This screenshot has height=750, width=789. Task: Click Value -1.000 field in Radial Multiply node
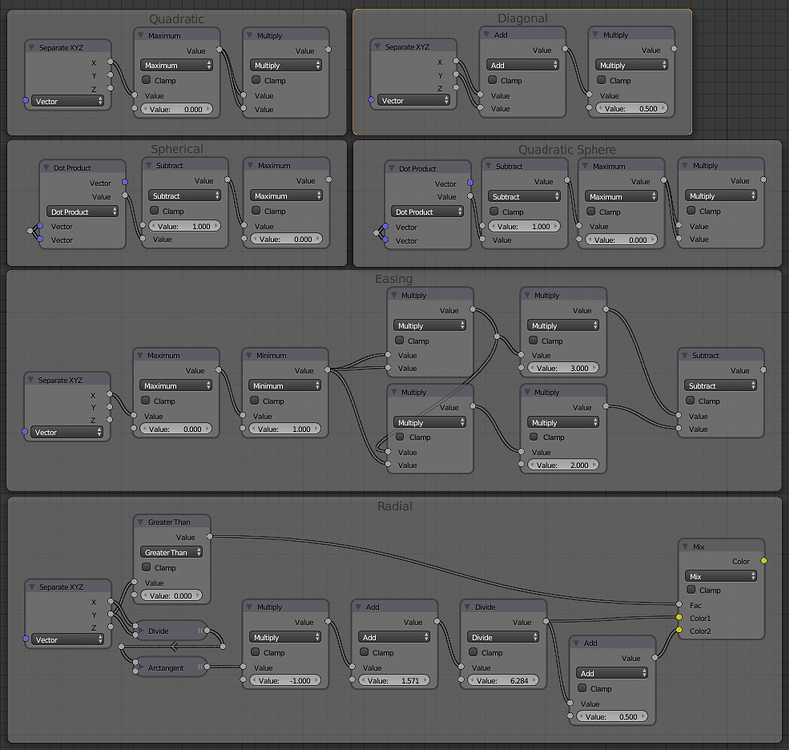pos(285,681)
